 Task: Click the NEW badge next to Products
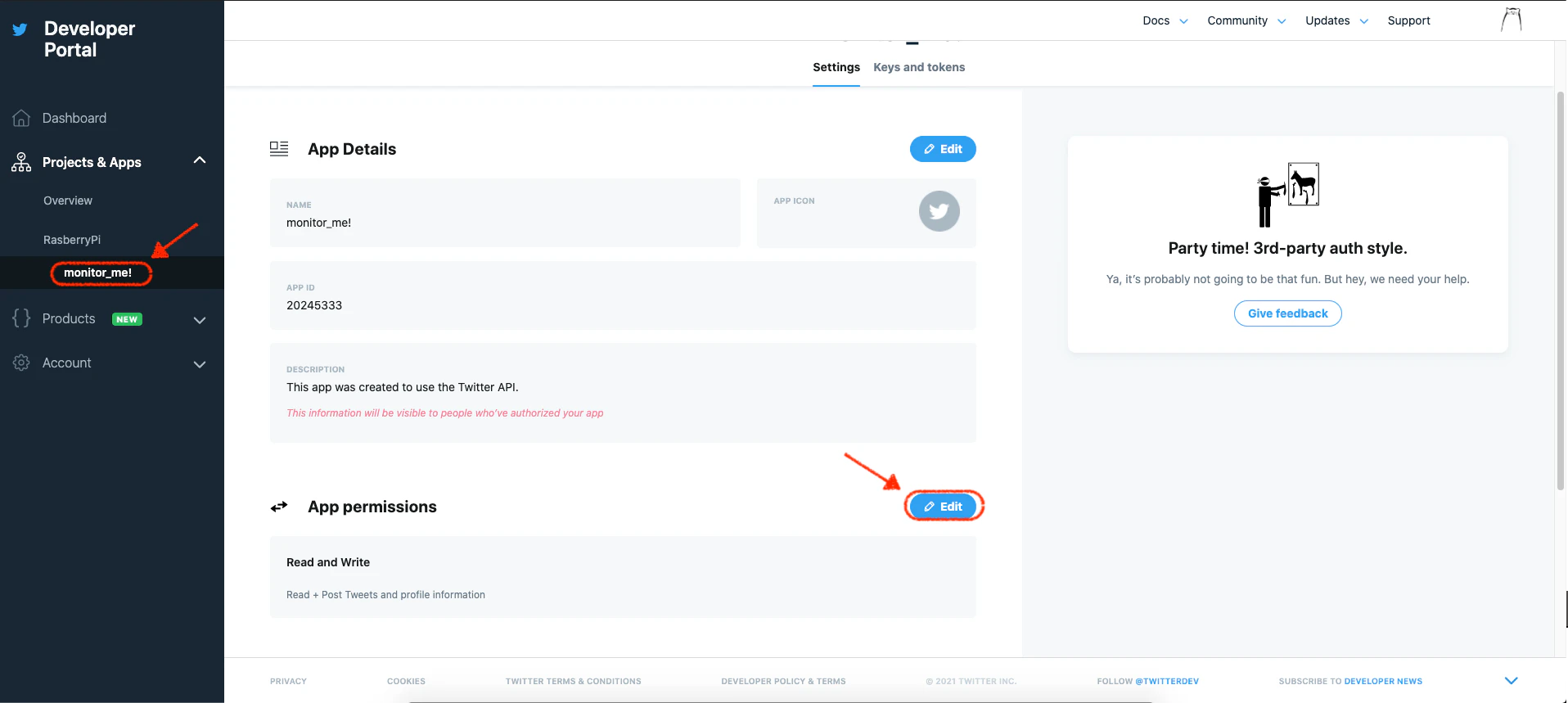click(127, 319)
